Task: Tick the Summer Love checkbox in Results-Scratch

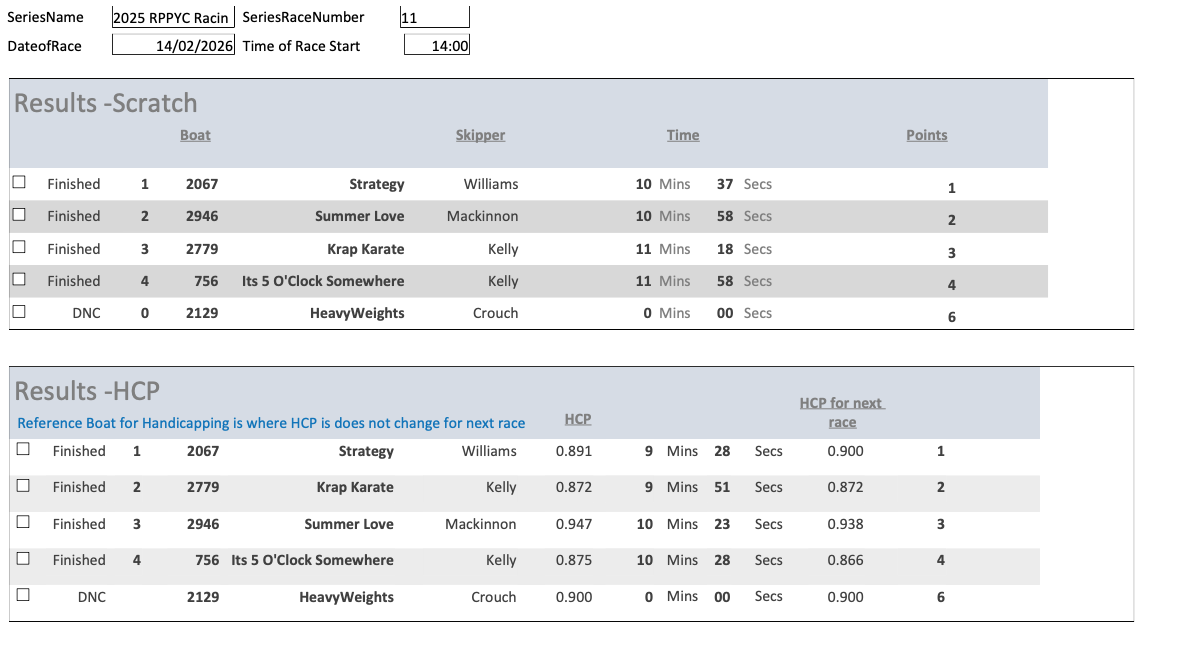Action: (x=19, y=215)
